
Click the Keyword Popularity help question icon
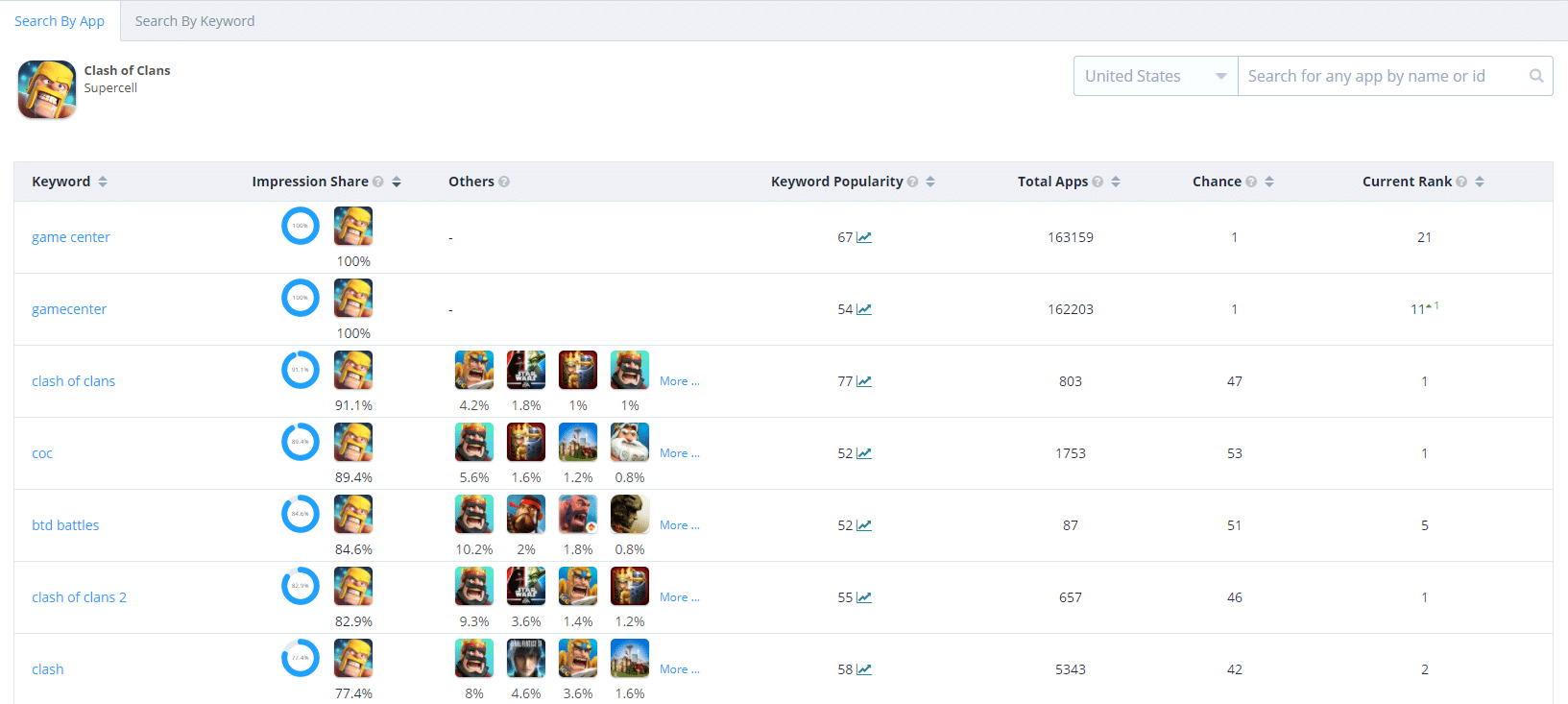pos(912,182)
